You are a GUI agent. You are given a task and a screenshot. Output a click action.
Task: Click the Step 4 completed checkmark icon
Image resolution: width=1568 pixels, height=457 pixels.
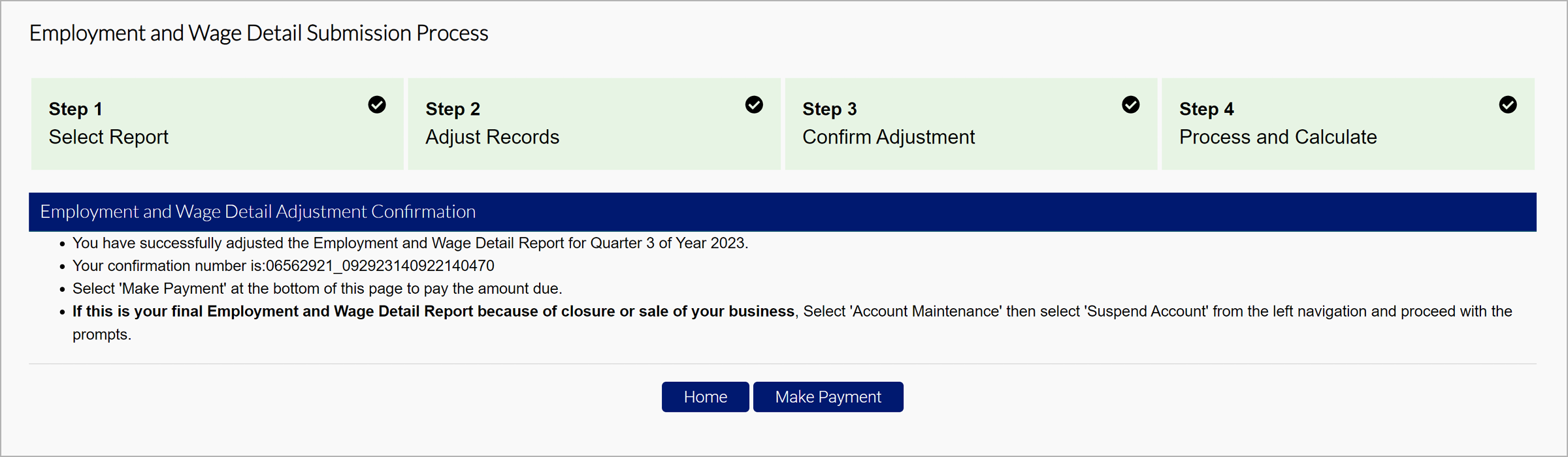click(x=1508, y=104)
